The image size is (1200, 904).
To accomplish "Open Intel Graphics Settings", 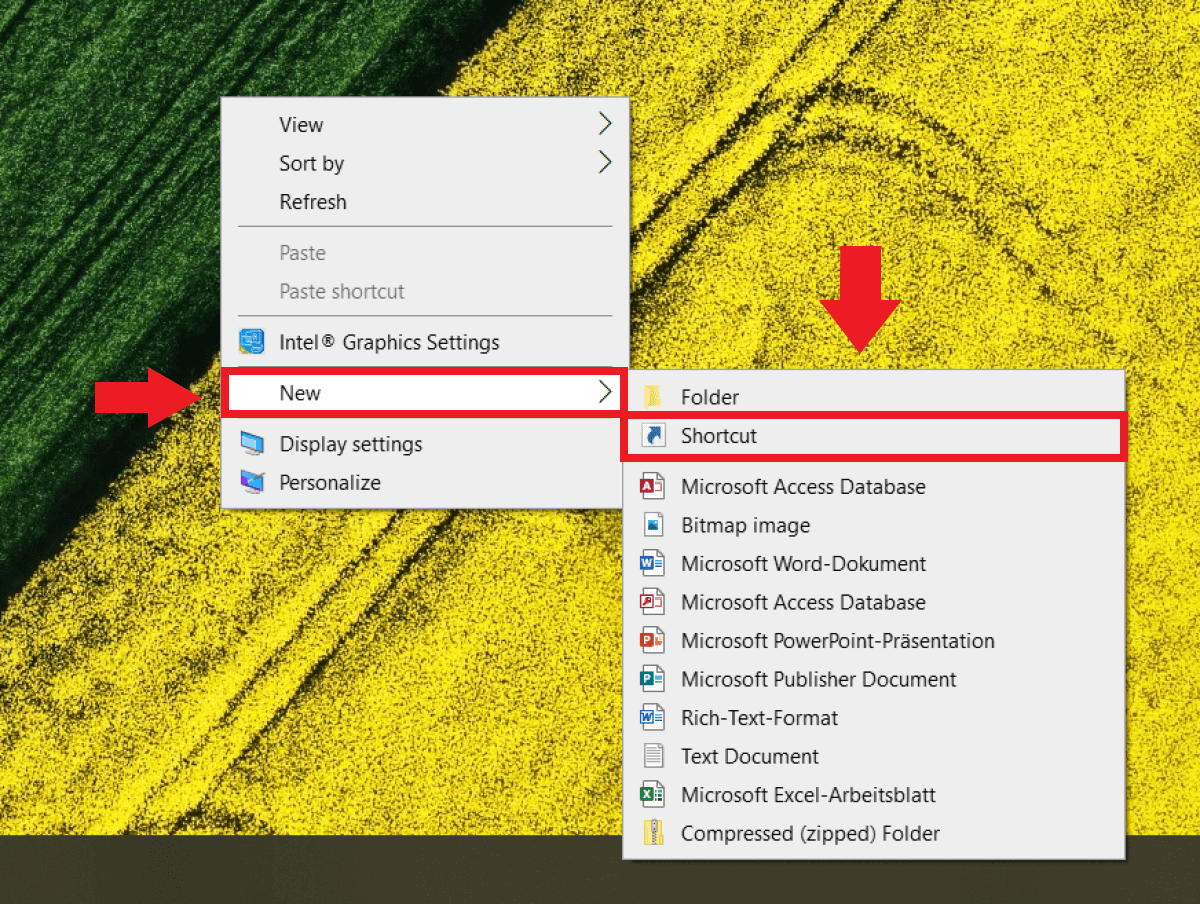I will point(390,342).
